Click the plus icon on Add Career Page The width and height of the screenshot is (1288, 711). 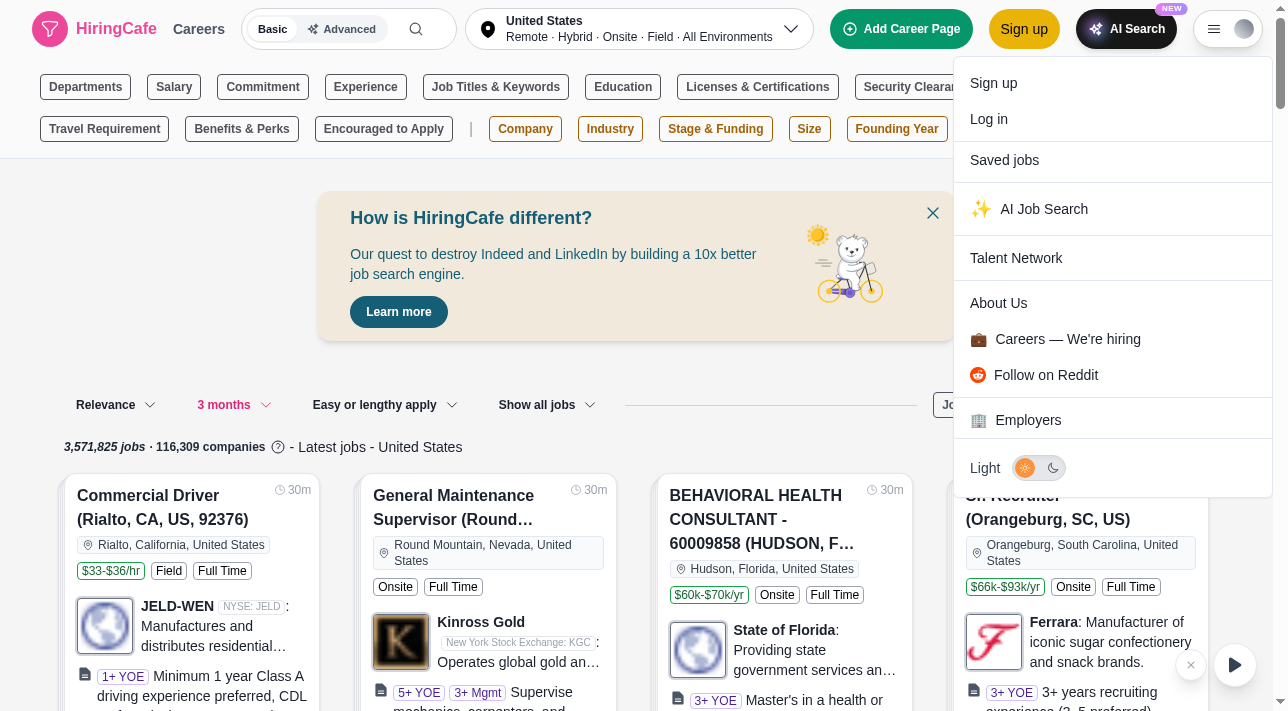coord(850,29)
